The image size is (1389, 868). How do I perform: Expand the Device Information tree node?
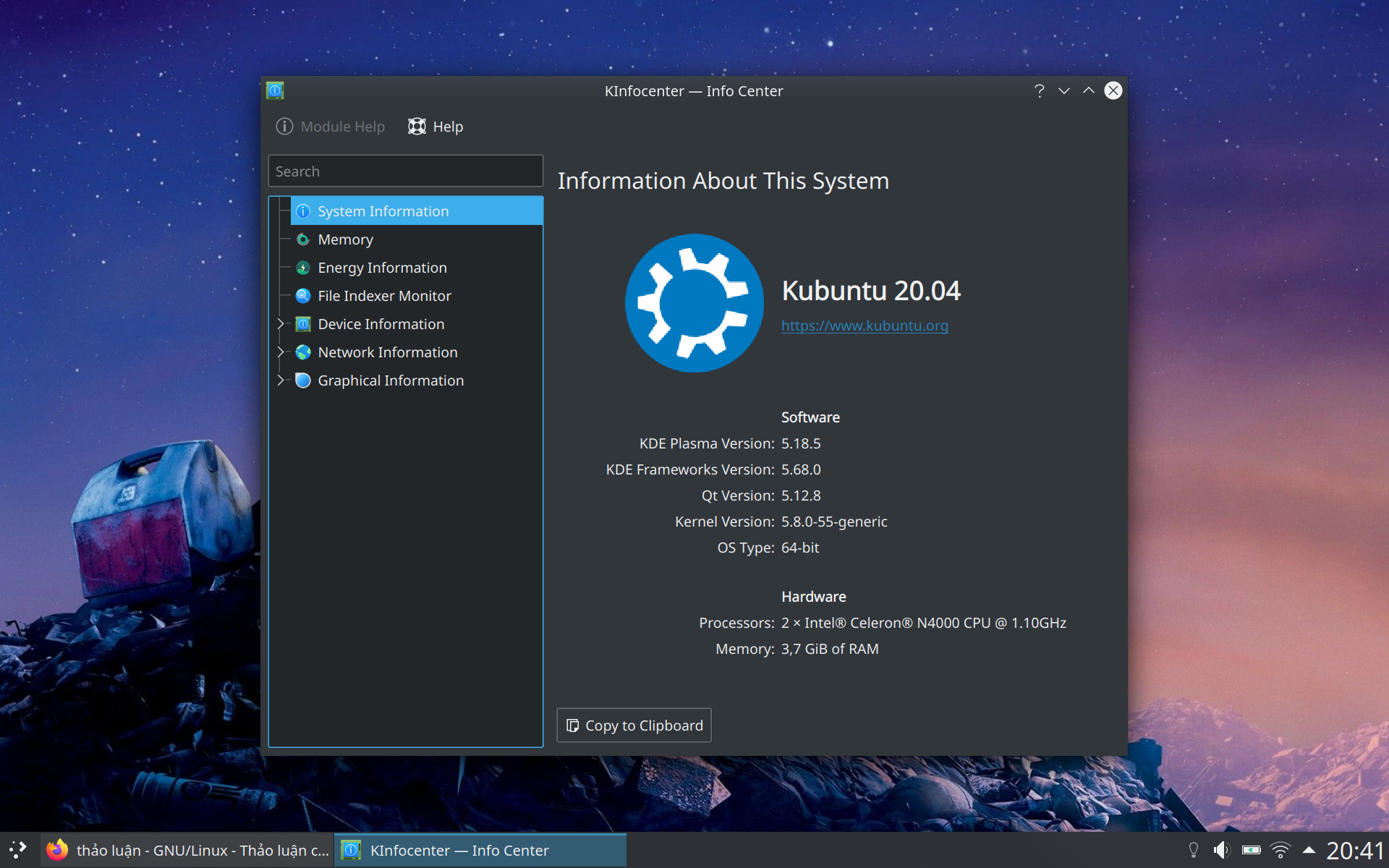(281, 324)
